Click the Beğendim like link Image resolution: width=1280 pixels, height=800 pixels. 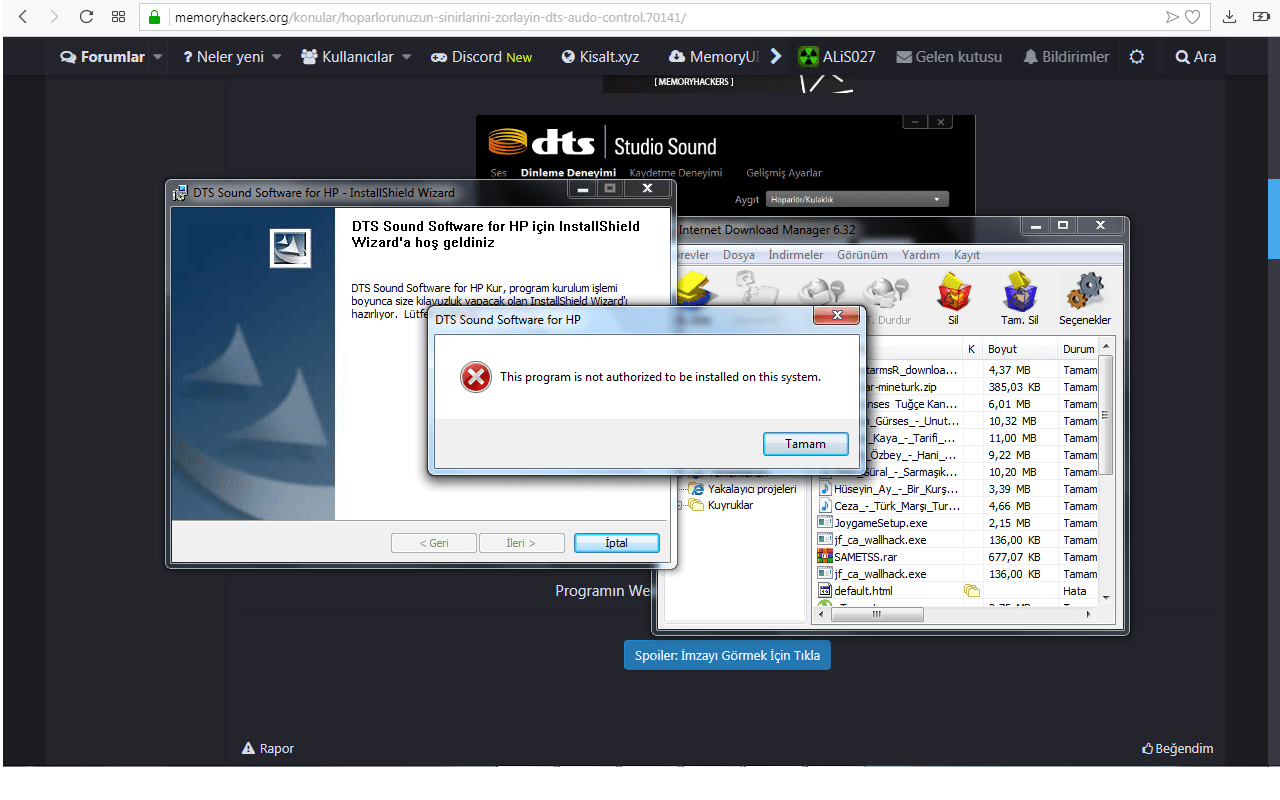1178,748
